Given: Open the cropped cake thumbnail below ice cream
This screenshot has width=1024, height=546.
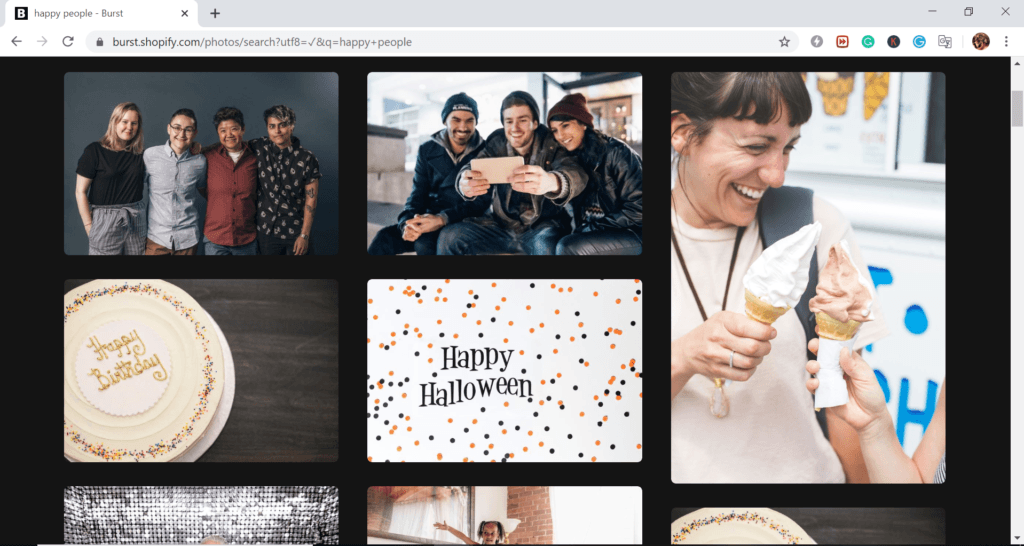Looking at the screenshot, I should coord(808,526).
